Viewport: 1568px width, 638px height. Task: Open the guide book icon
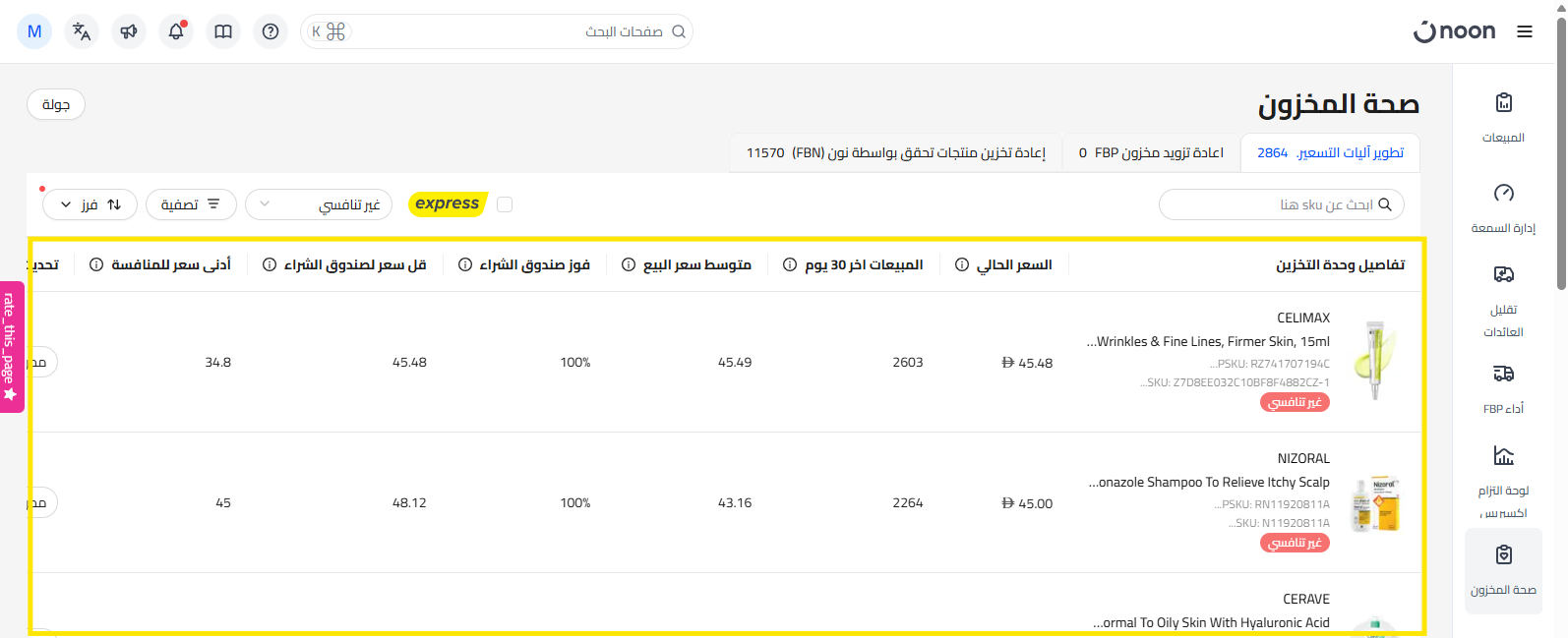(x=223, y=31)
